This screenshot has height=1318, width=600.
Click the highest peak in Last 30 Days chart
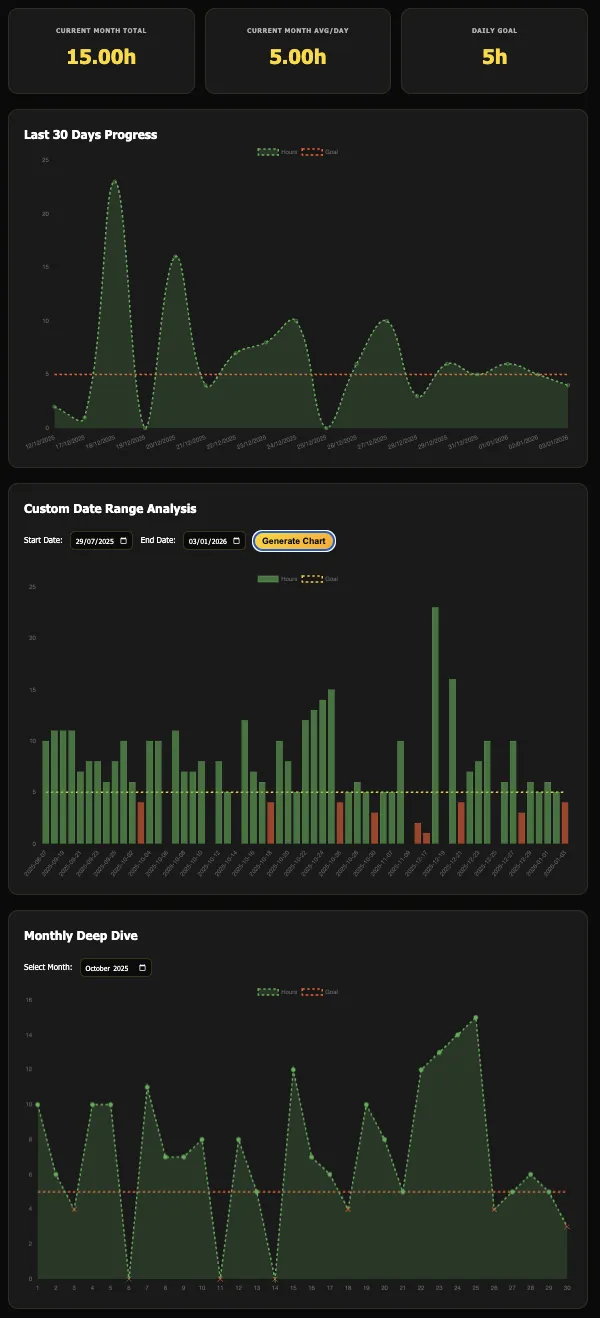(x=115, y=182)
